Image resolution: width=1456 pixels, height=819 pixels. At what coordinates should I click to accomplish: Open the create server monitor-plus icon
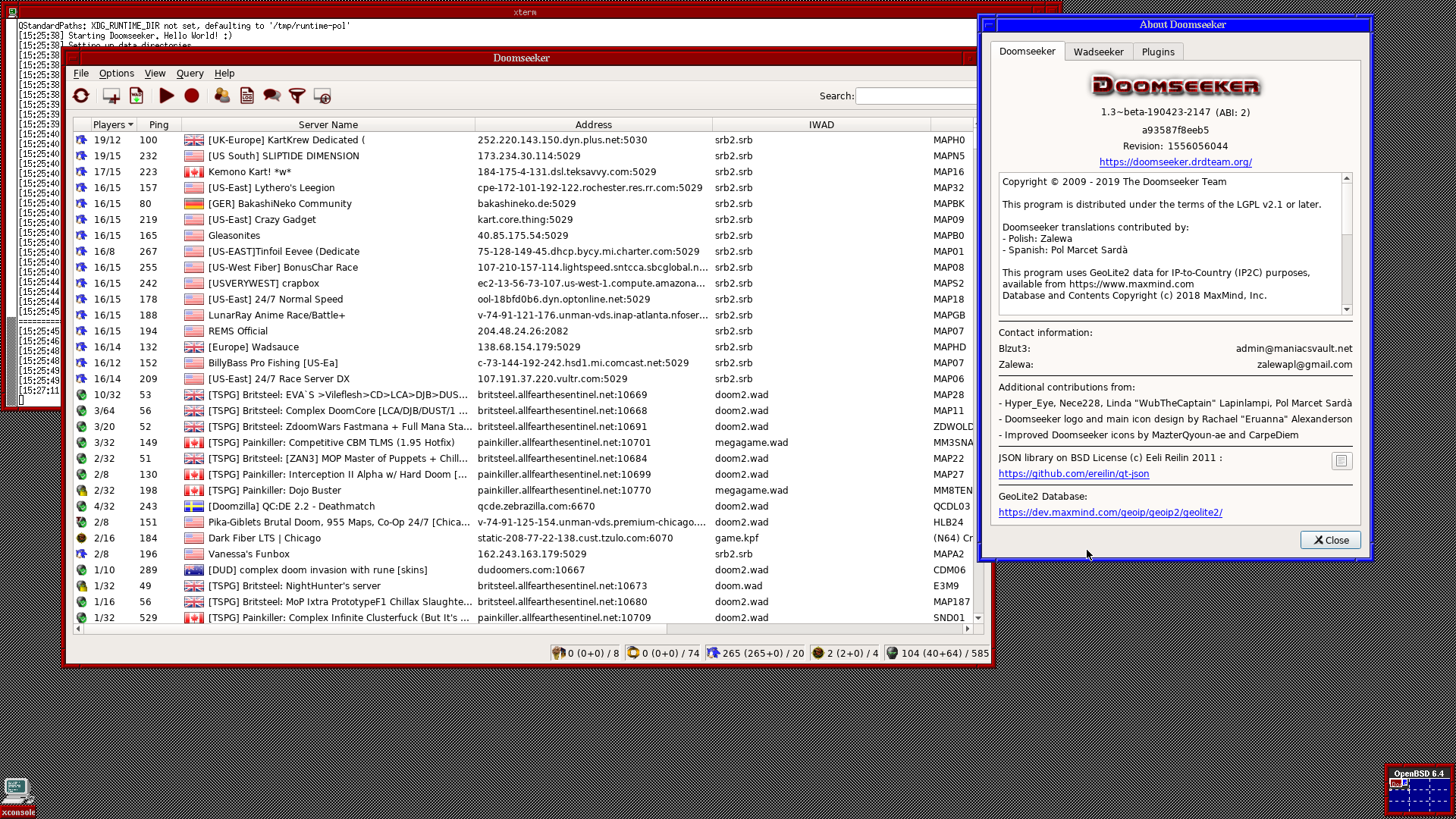[x=111, y=96]
